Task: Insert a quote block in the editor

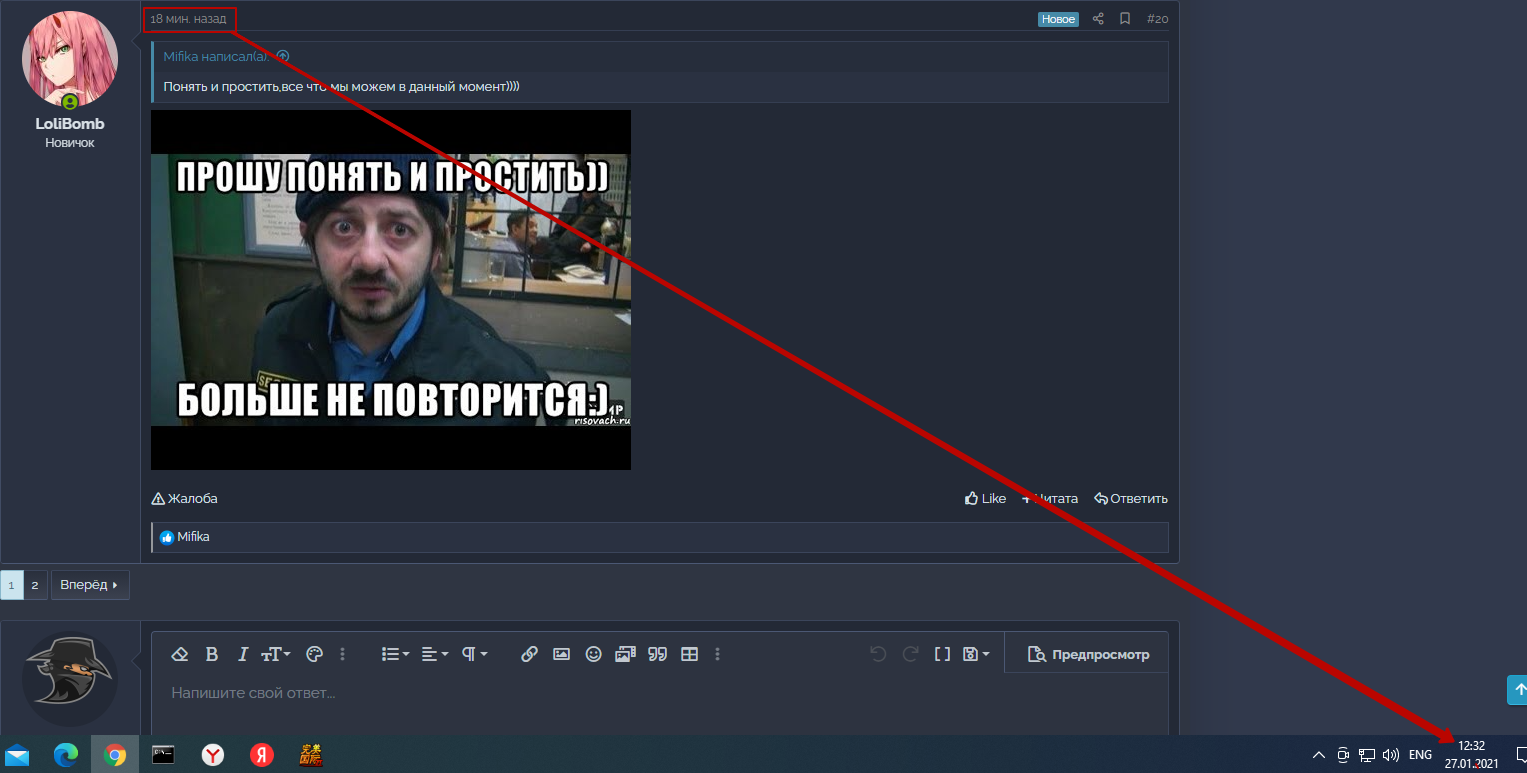Action: tap(657, 653)
